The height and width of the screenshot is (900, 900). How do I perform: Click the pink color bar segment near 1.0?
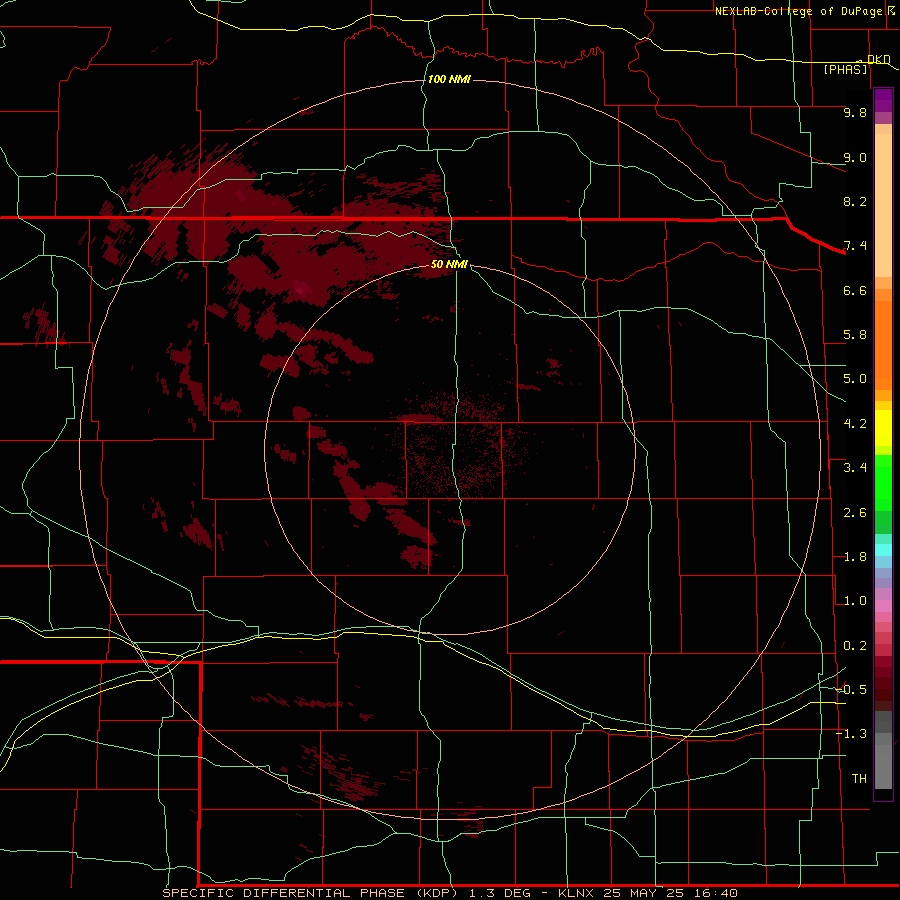pos(883,606)
